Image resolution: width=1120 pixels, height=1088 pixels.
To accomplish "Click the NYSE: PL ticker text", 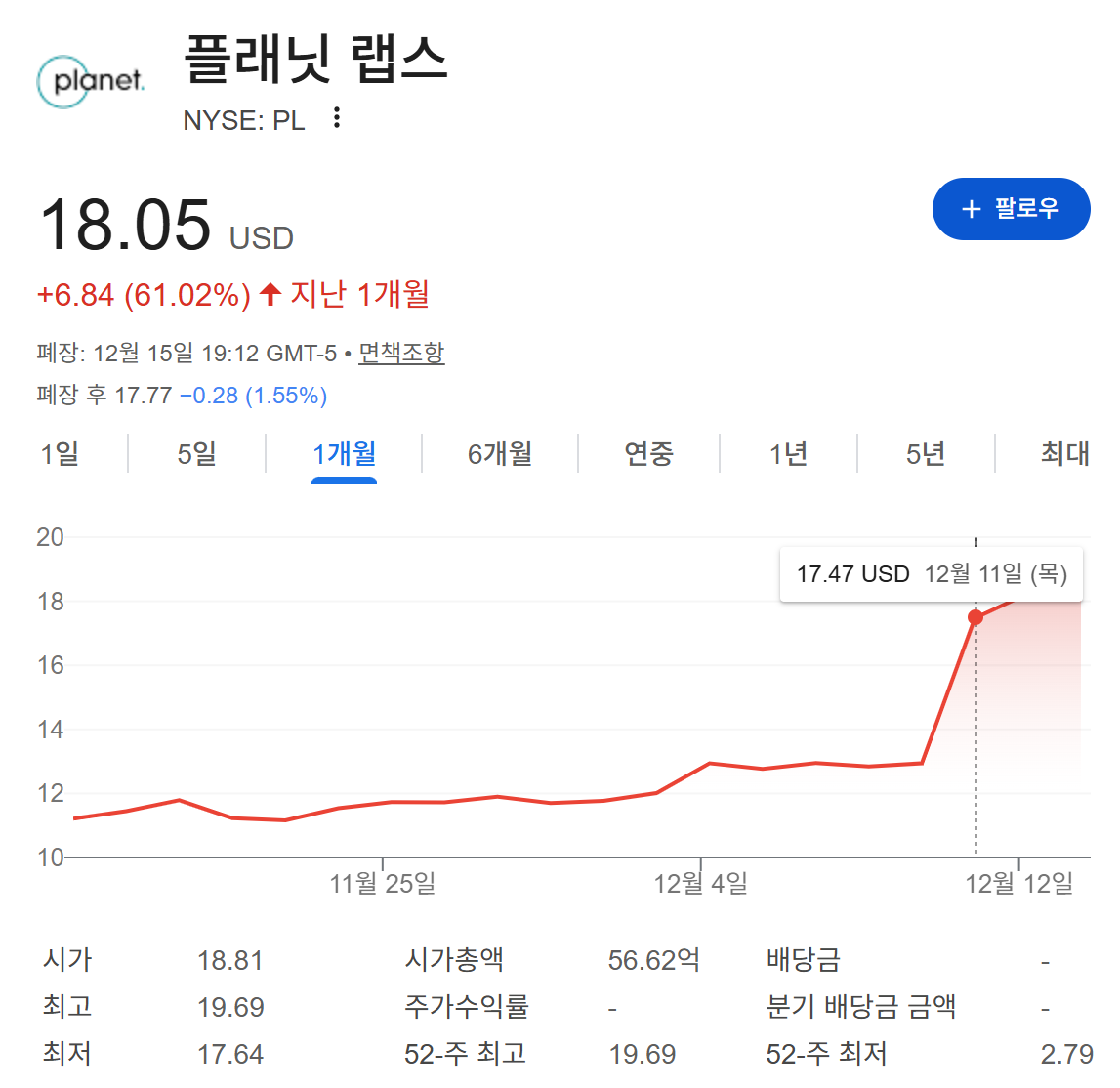I will [x=244, y=121].
